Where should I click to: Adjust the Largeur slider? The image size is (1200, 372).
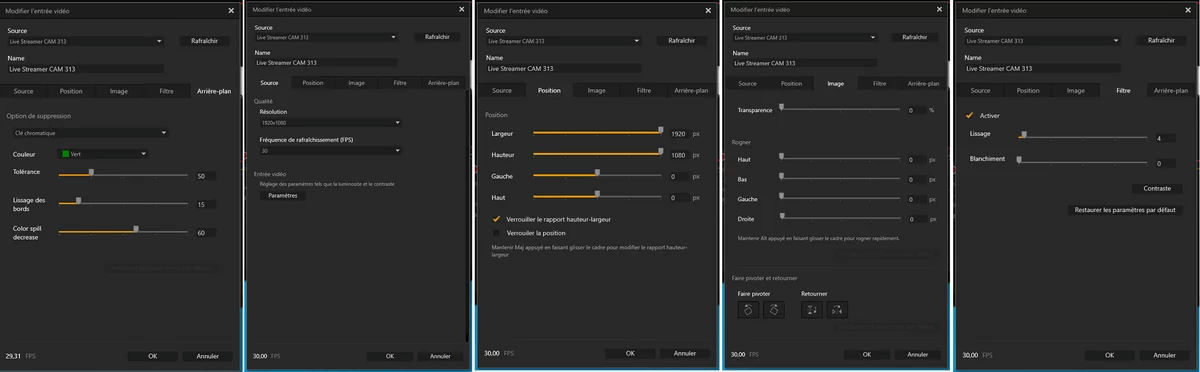pyautogui.click(x=598, y=131)
